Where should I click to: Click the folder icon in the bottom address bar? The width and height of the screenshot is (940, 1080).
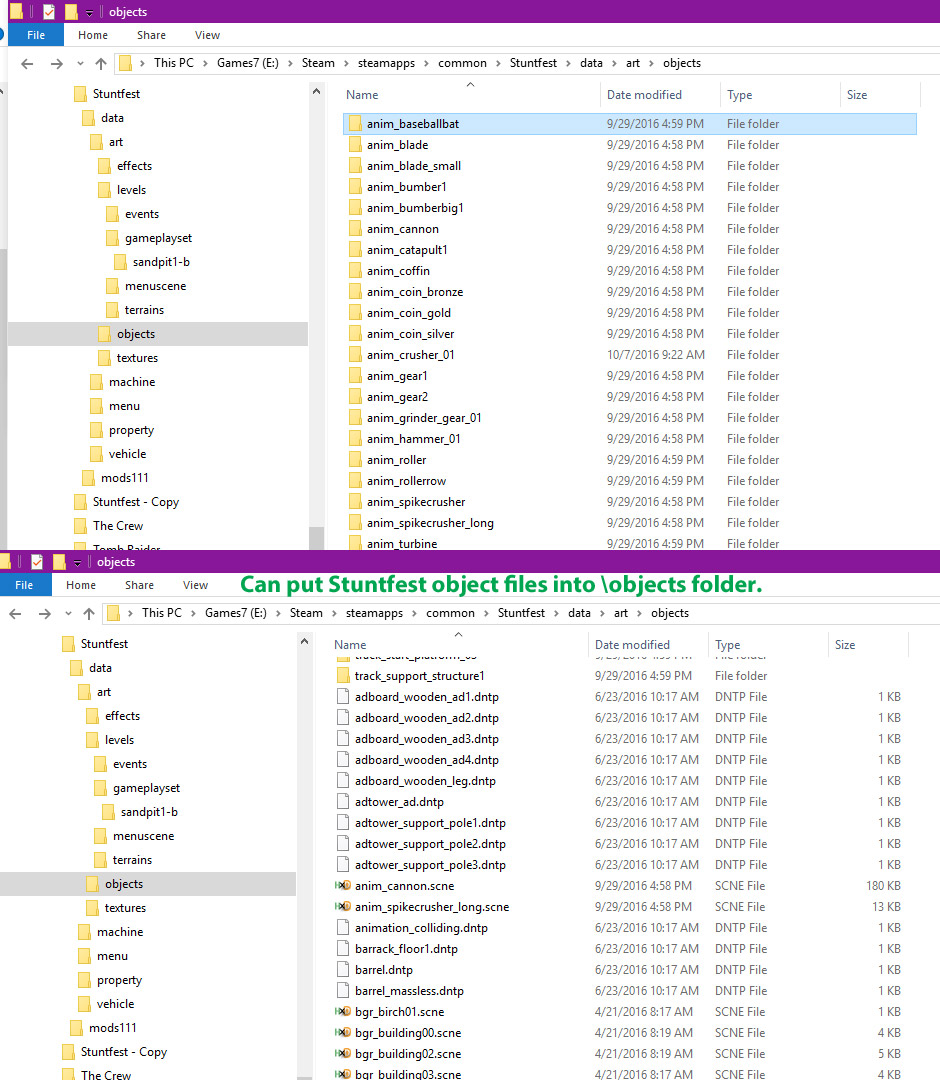click(x=114, y=613)
